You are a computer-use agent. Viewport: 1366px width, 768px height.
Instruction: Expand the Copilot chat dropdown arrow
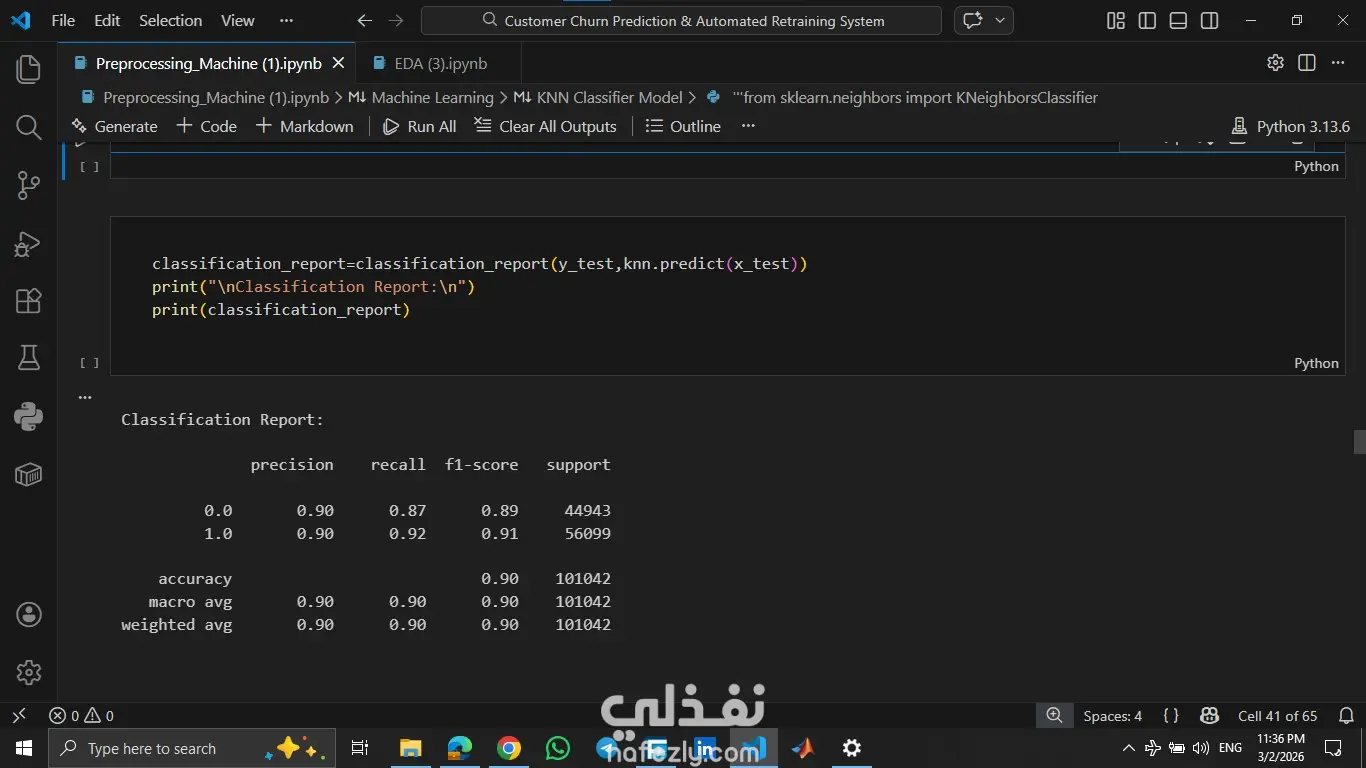pyautogui.click(x=999, y=20)
